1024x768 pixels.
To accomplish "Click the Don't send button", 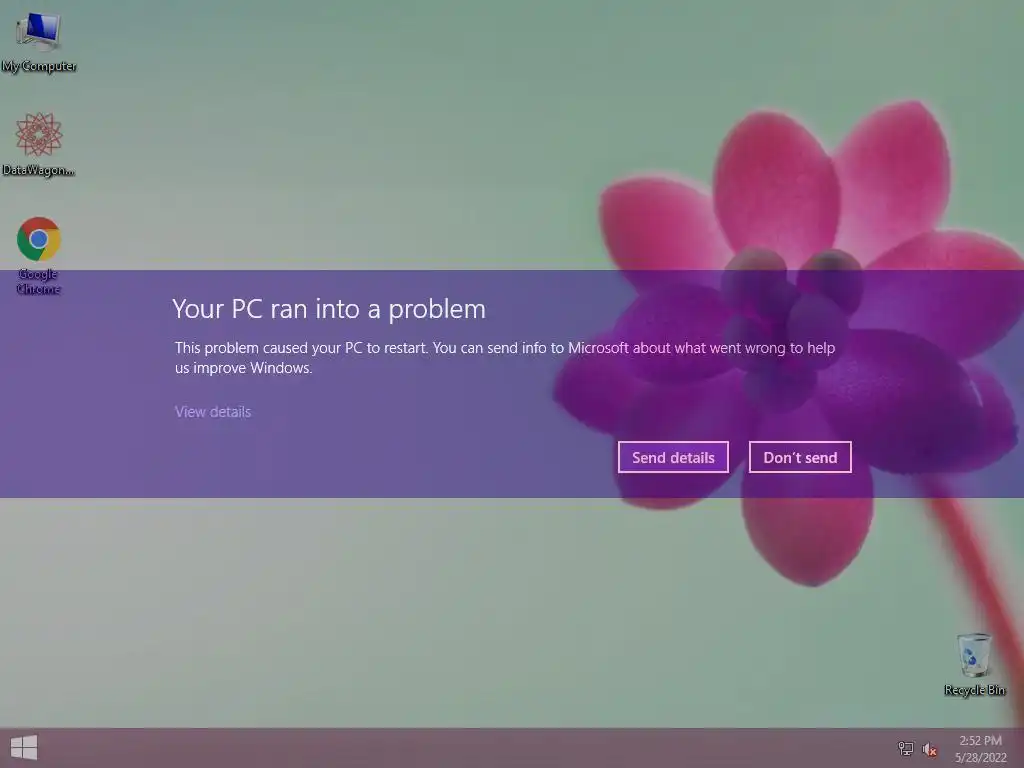I will pyautogui.click(x=800, y=457).
